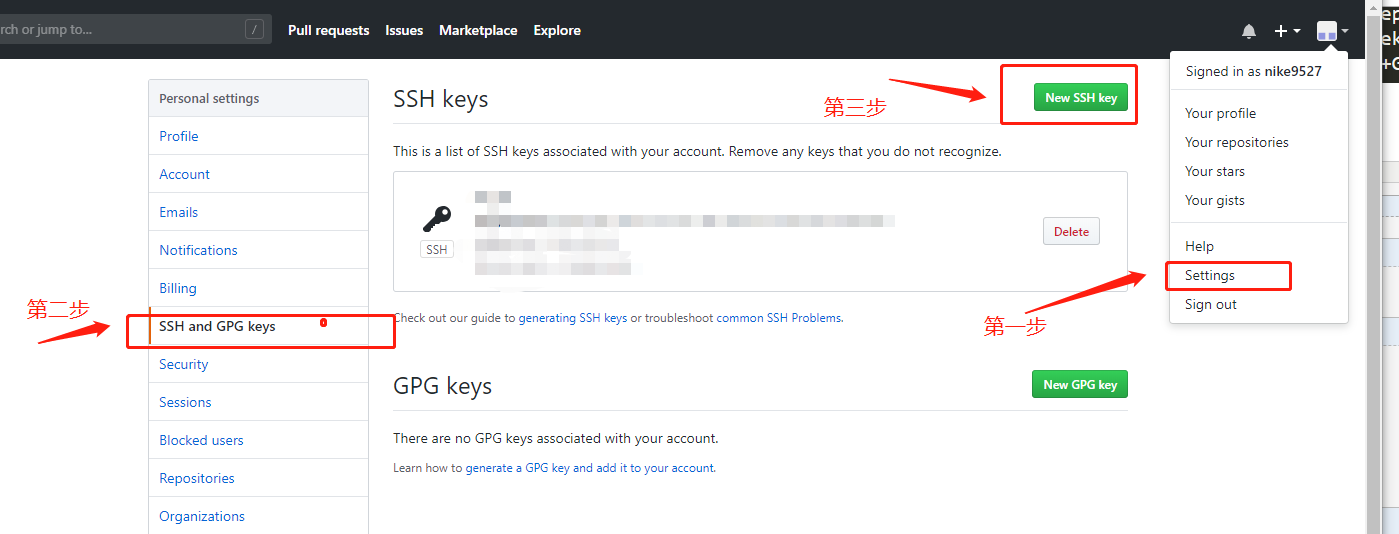Follow the generating SSH keys link
The image size is (1399, 534).
pos(573,318)
